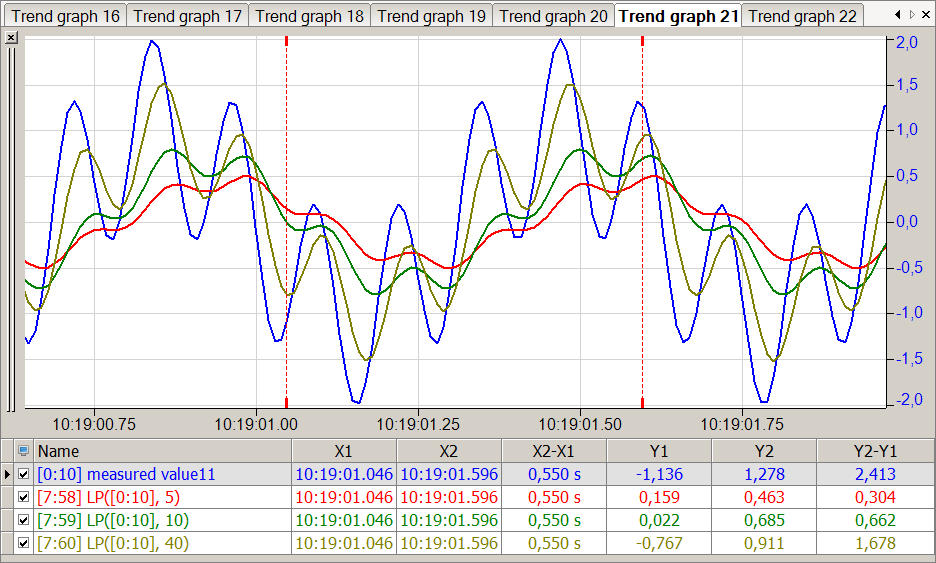Disable the LP([0:10], 40) signal checkbox

coord(24,543)
